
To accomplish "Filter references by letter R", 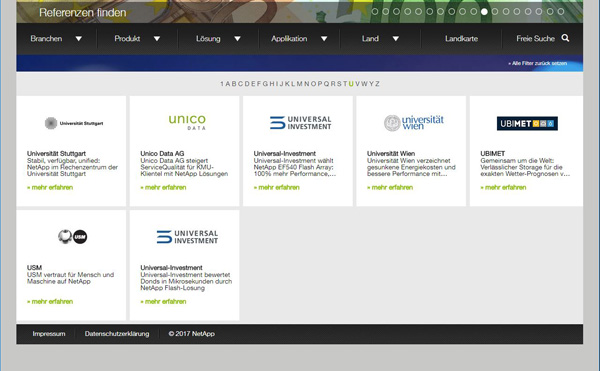I will pos(333,84).
